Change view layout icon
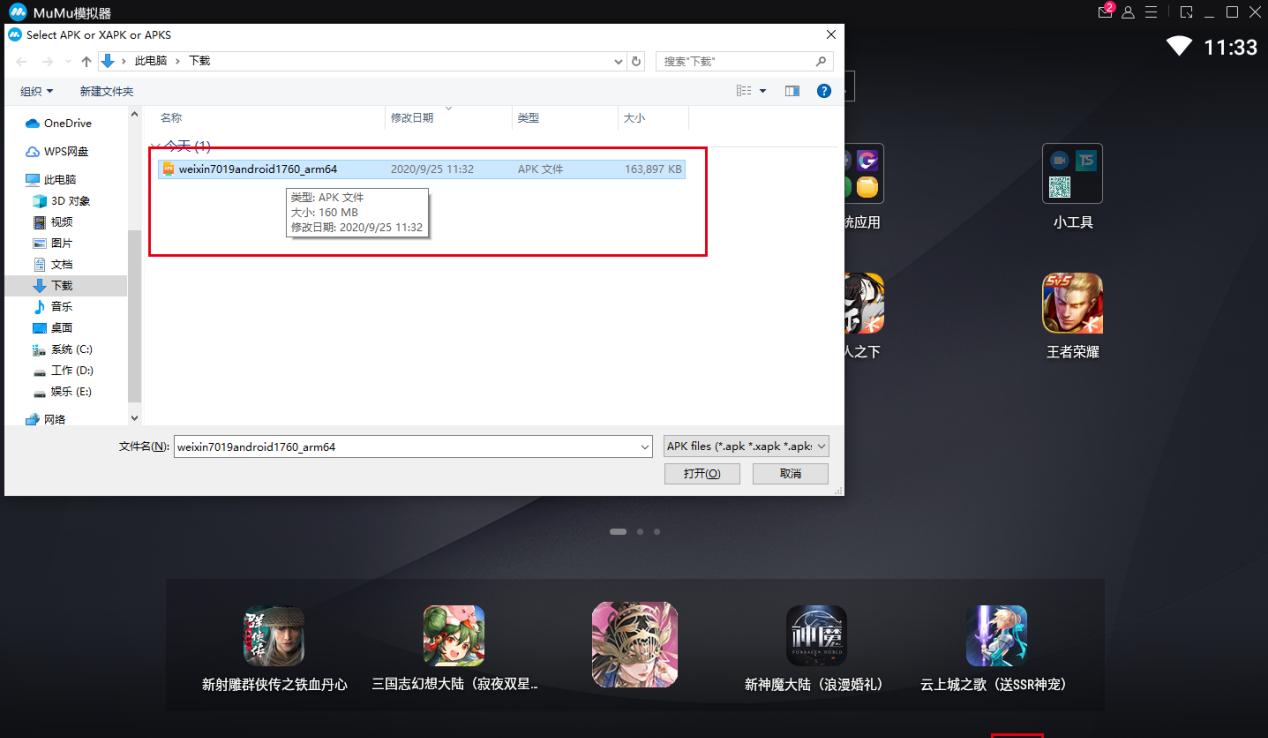This screenshot has width=1268, height=738. coord(743,91)
